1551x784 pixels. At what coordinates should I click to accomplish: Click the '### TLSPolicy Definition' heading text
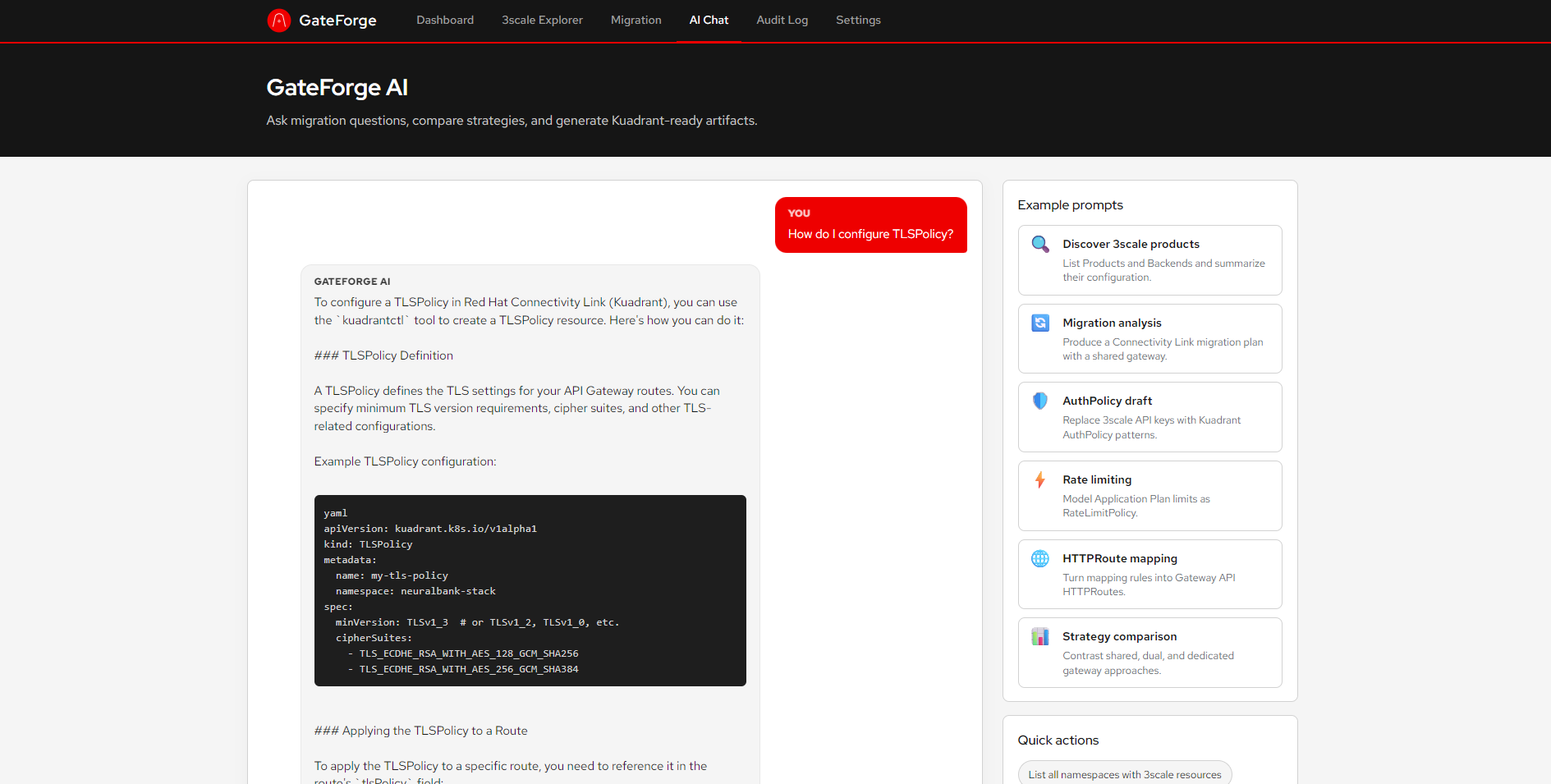pos(383,355)
